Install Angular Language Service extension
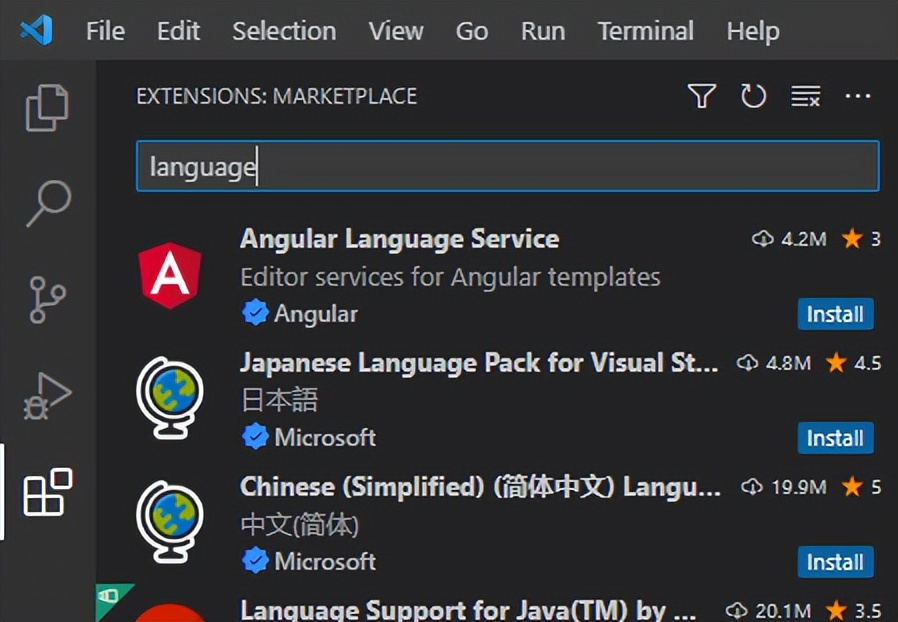 [835, 314]
